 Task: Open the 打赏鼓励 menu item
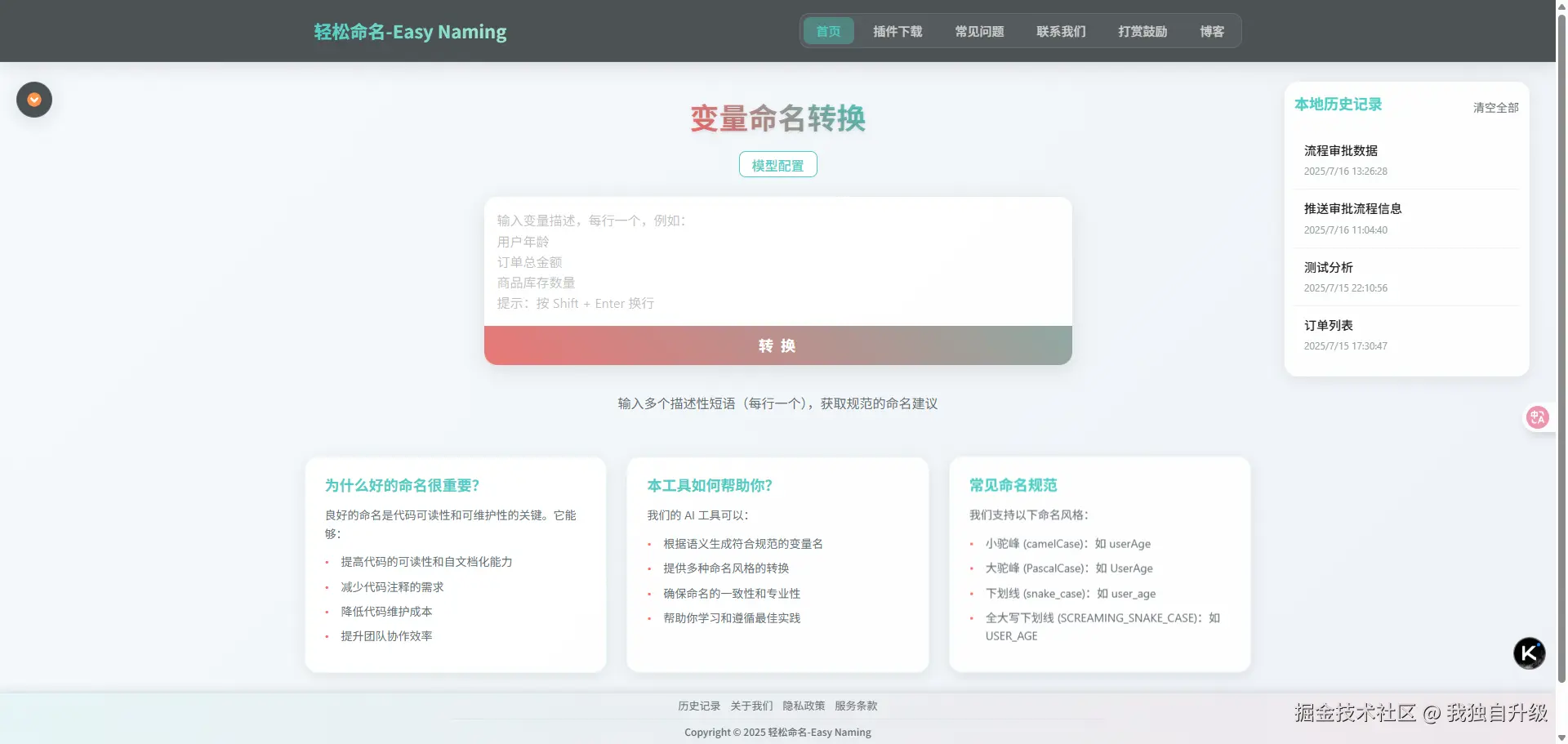point(1143,31)
